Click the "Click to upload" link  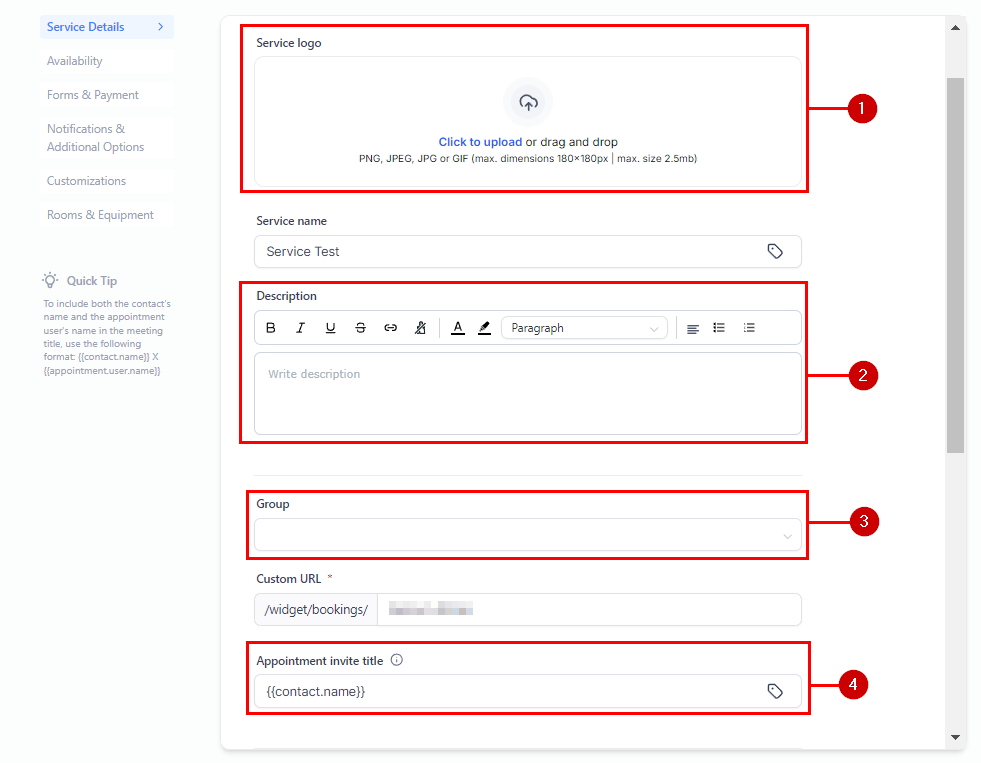pos(480,142)
